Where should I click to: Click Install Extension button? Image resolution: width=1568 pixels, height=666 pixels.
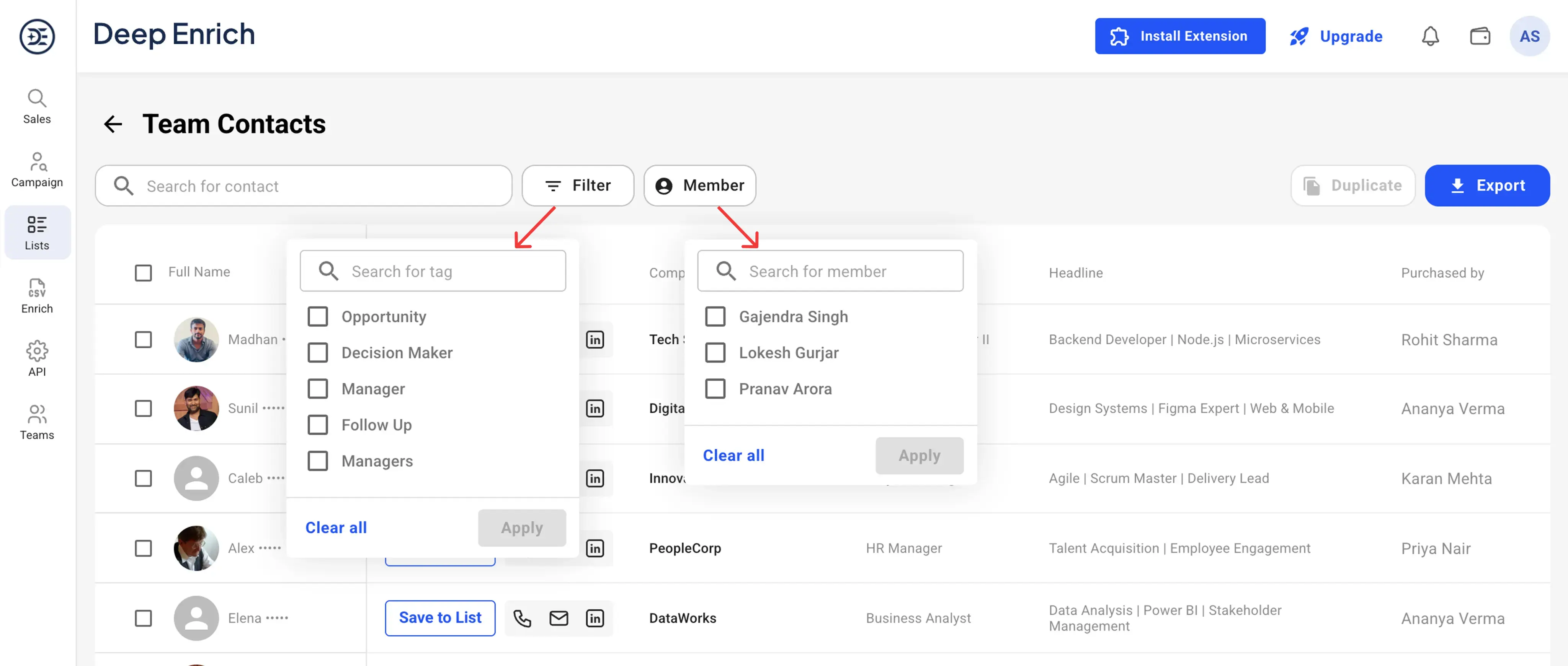[x=1180, y=36]
